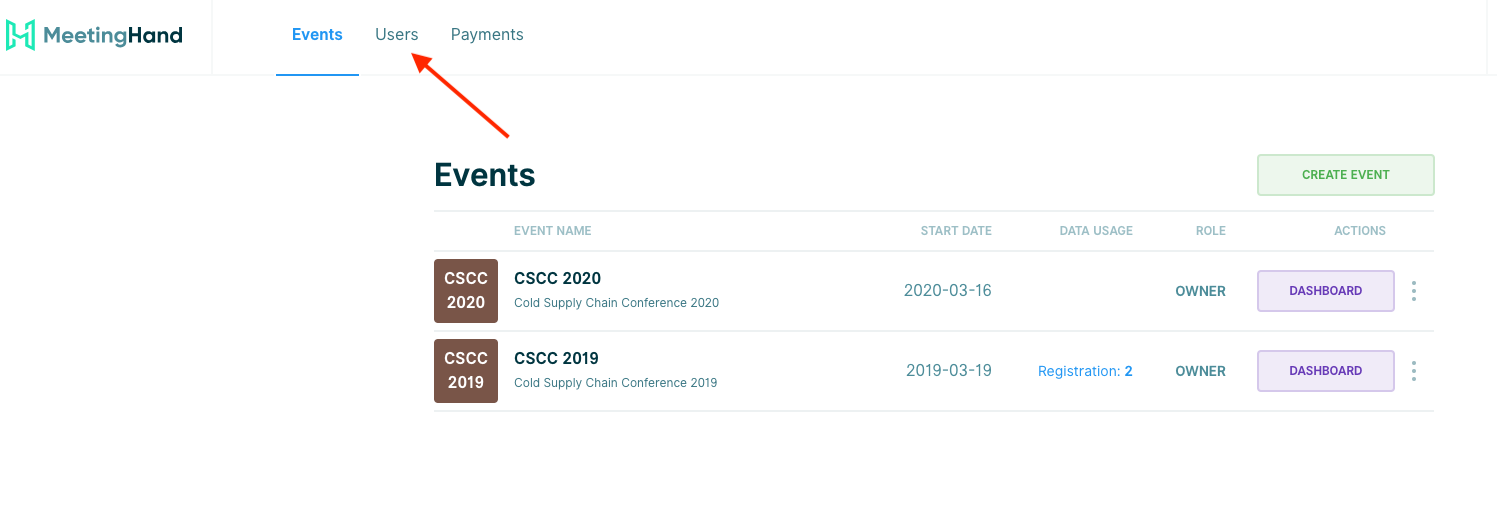Open the Payments tab
This screenshot has width=1497, height=511.
point(487,35)
